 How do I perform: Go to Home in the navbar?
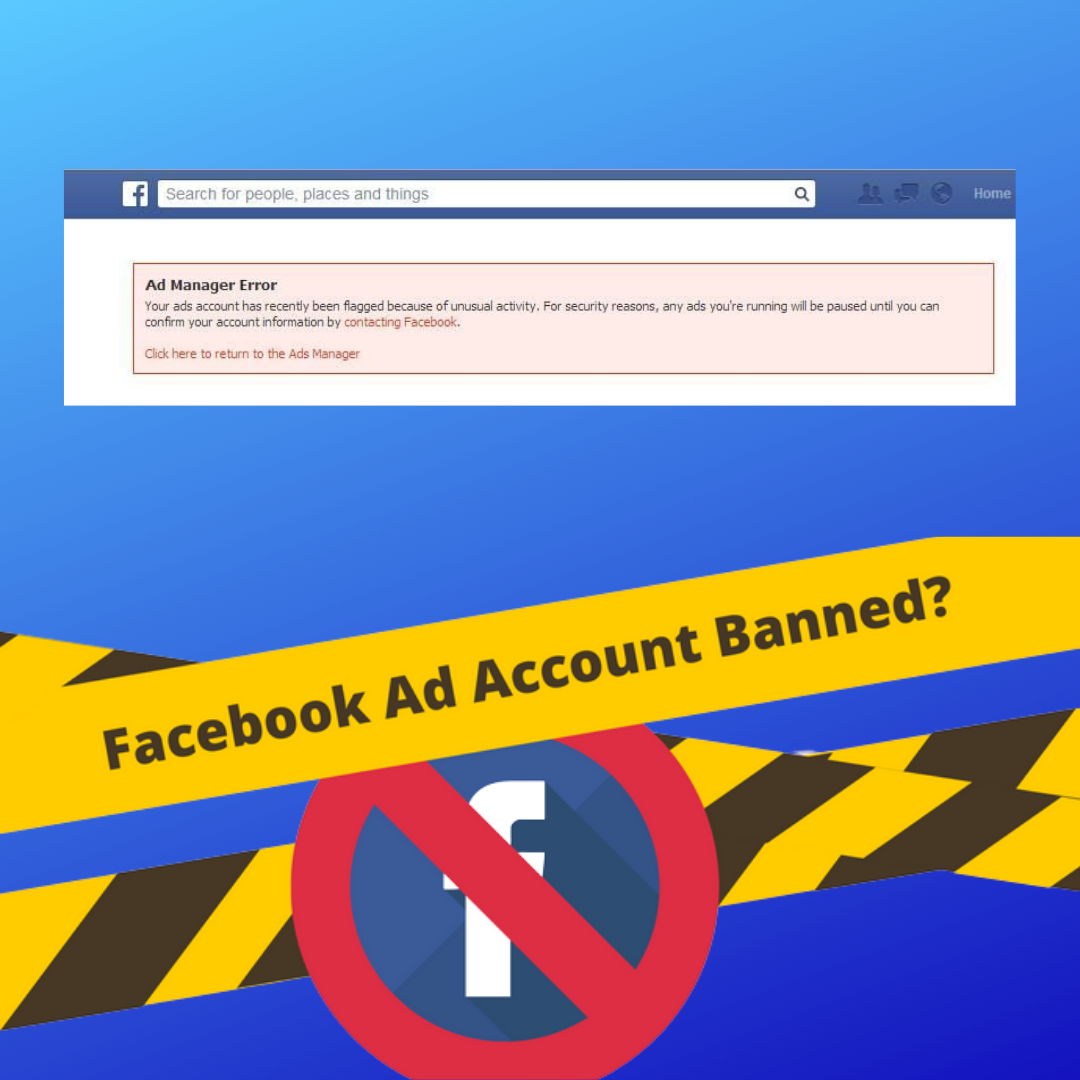[992, 194]
